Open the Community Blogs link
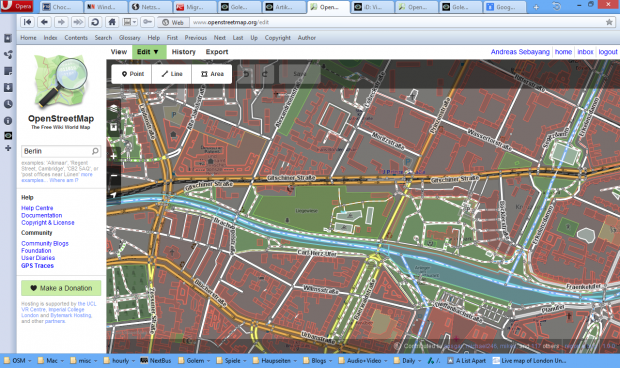The image size is (620, 368). 45,243
